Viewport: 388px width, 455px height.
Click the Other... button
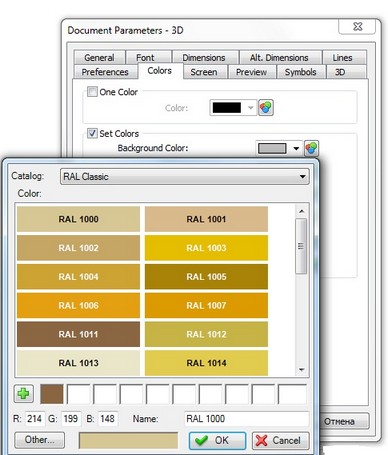coord(39,440)
